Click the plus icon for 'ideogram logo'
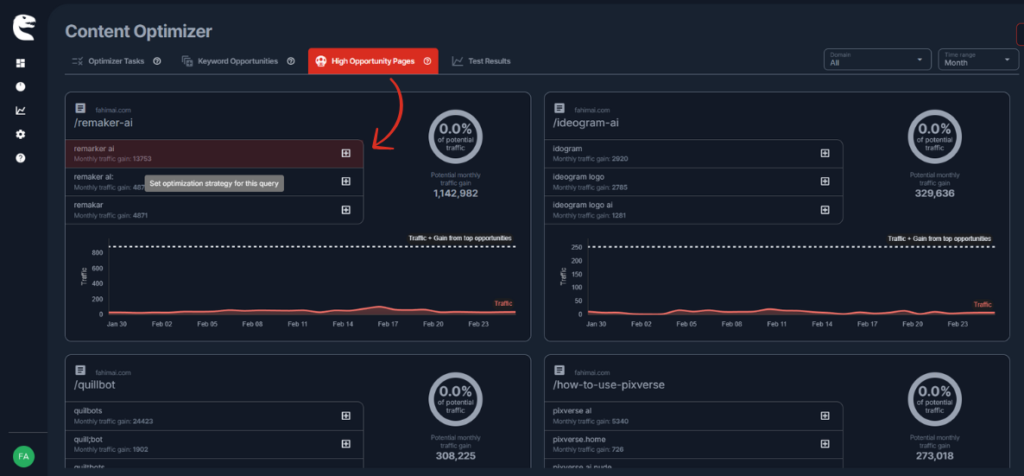Screen dimensions: 1024x476 [x=825, y=182]
